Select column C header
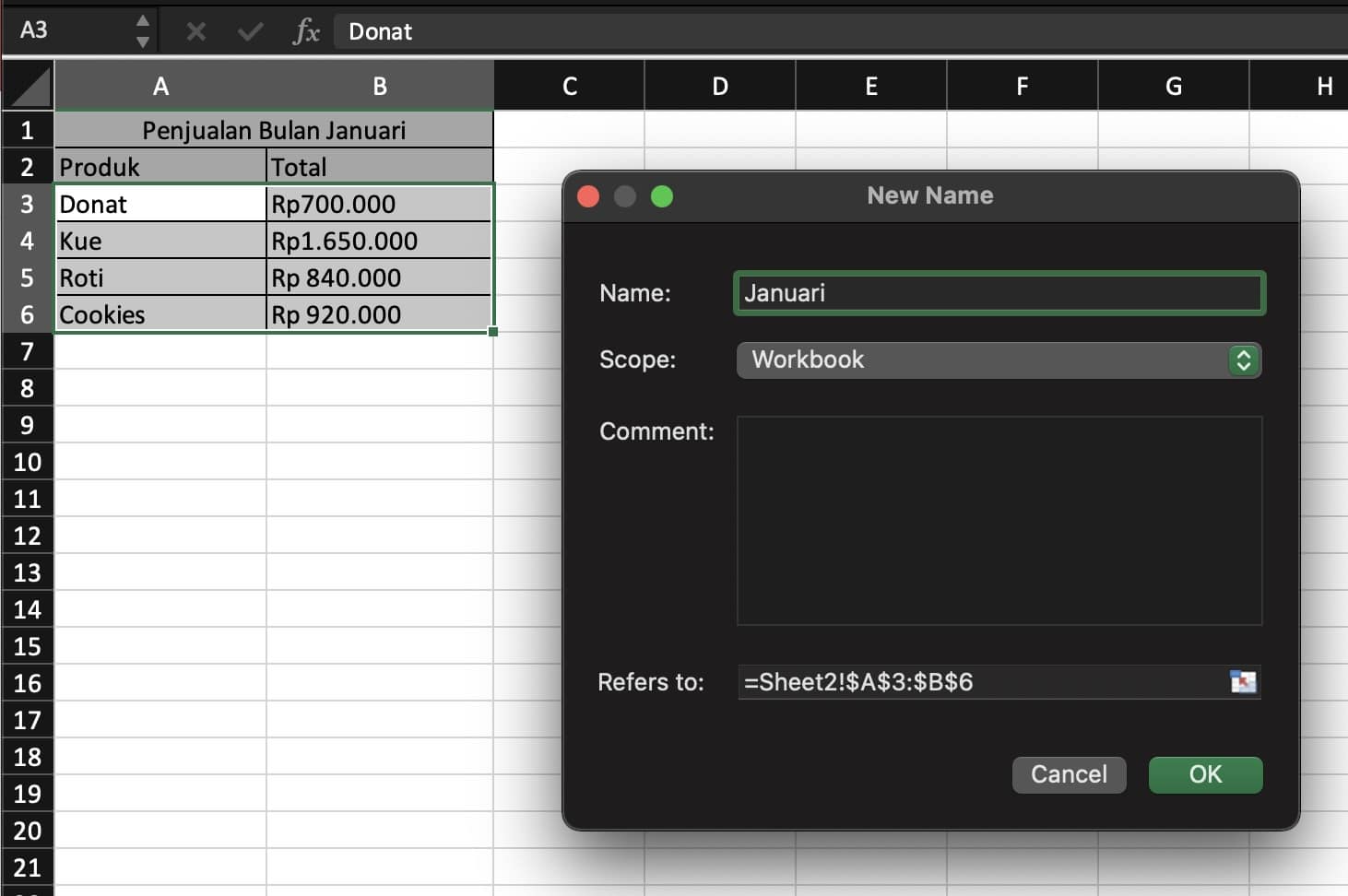The height and width of the screenshot is (896, 1348). (x=569, y=85)
